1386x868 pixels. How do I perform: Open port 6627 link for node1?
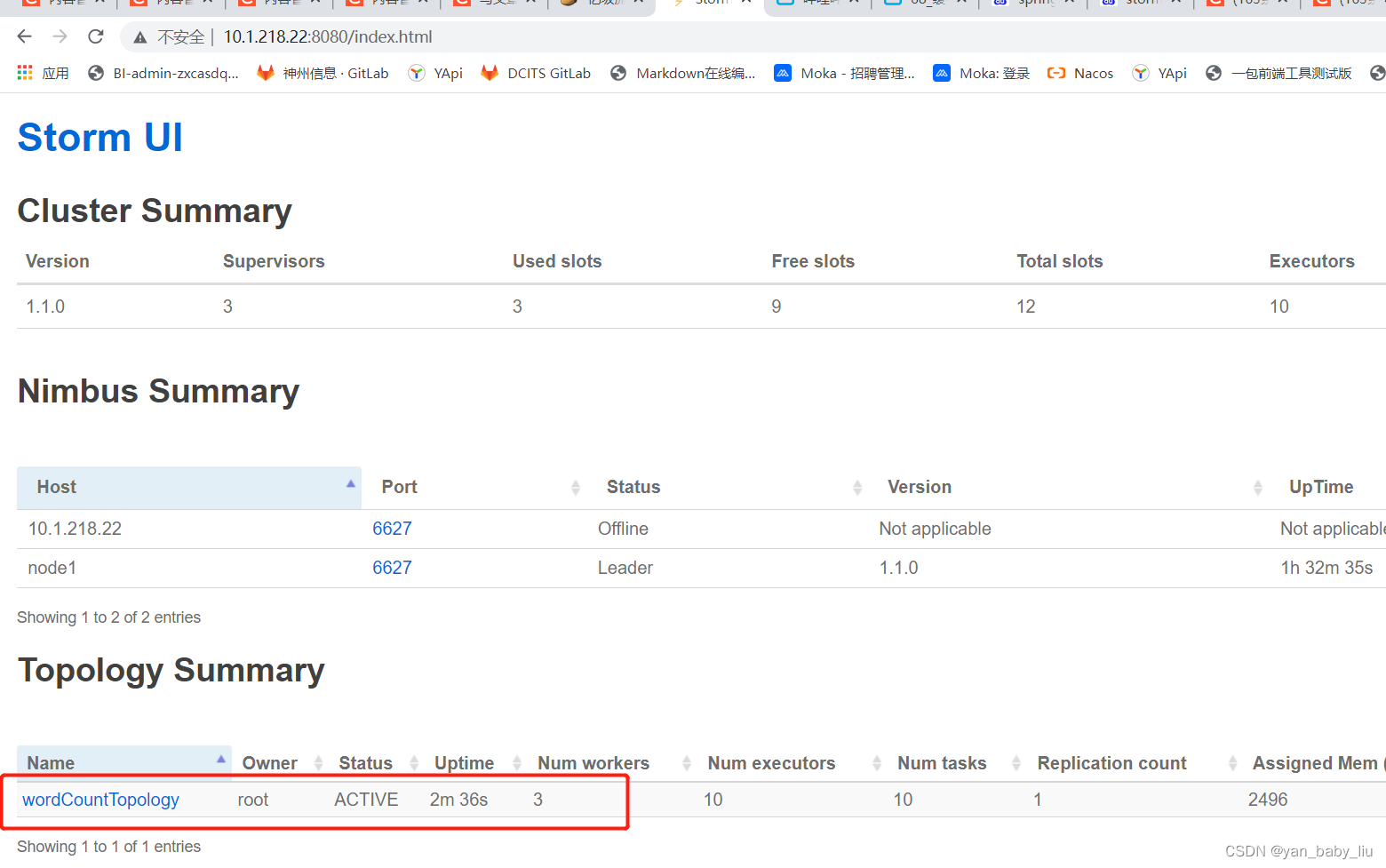392,568
